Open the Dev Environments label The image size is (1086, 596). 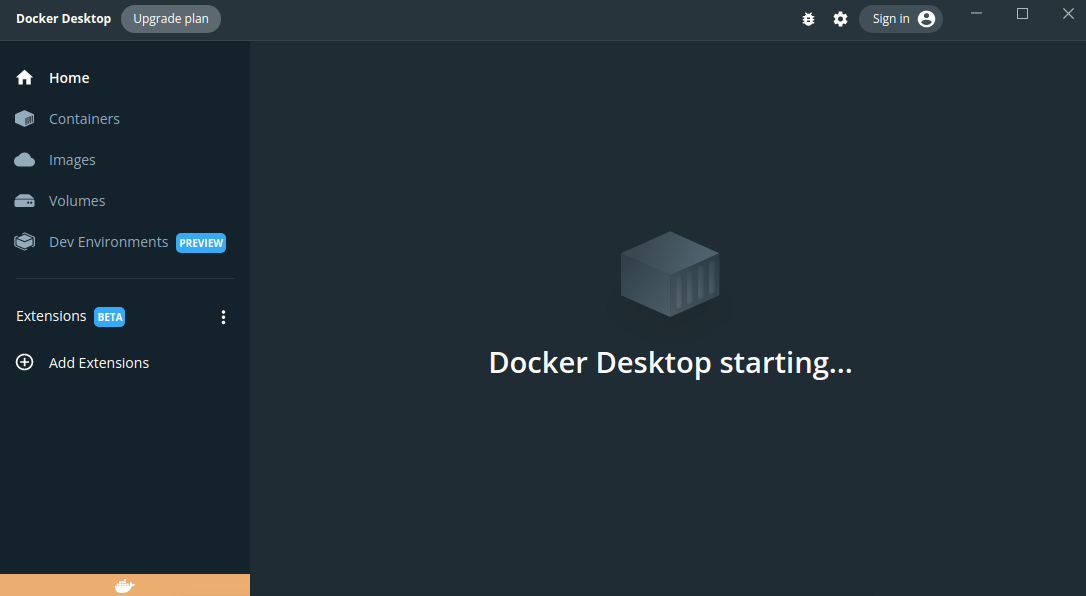coord(109,242)
